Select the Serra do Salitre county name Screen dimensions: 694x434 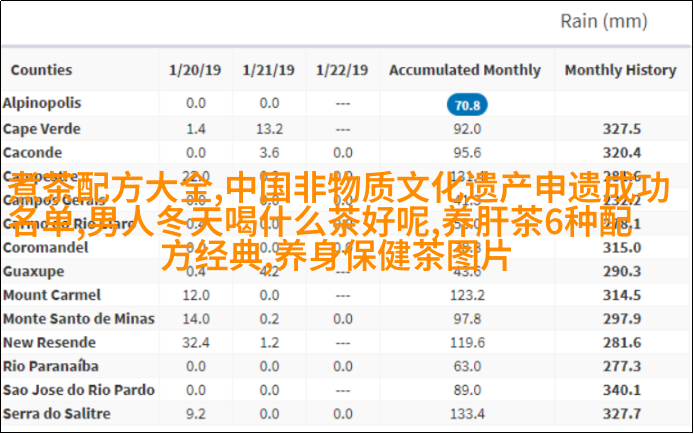[x=55, y=413]
